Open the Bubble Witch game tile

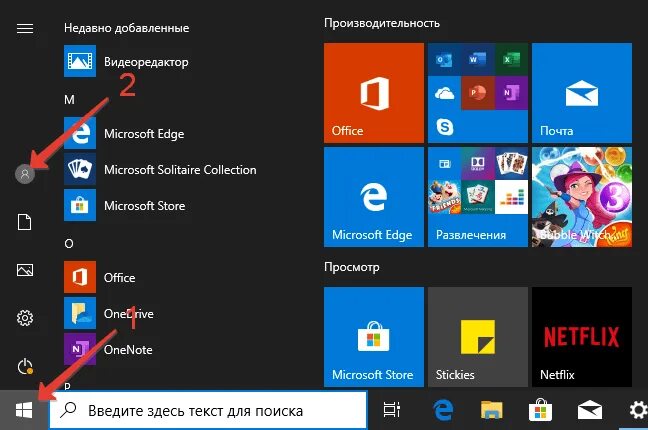[x=581, y=197]
